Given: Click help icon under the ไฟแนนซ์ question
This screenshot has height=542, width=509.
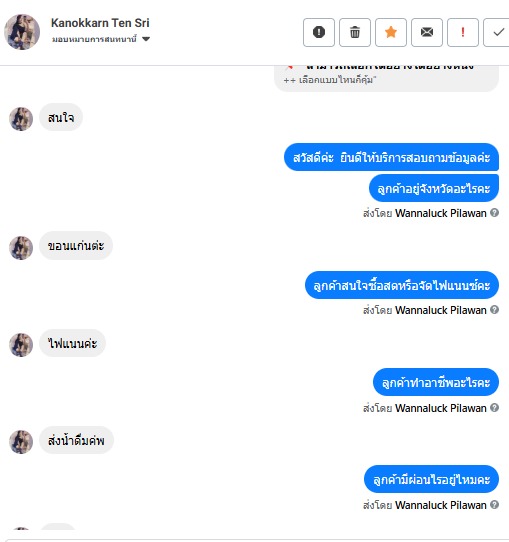Looking at the screenshot, I should click(x=494, y=310).
